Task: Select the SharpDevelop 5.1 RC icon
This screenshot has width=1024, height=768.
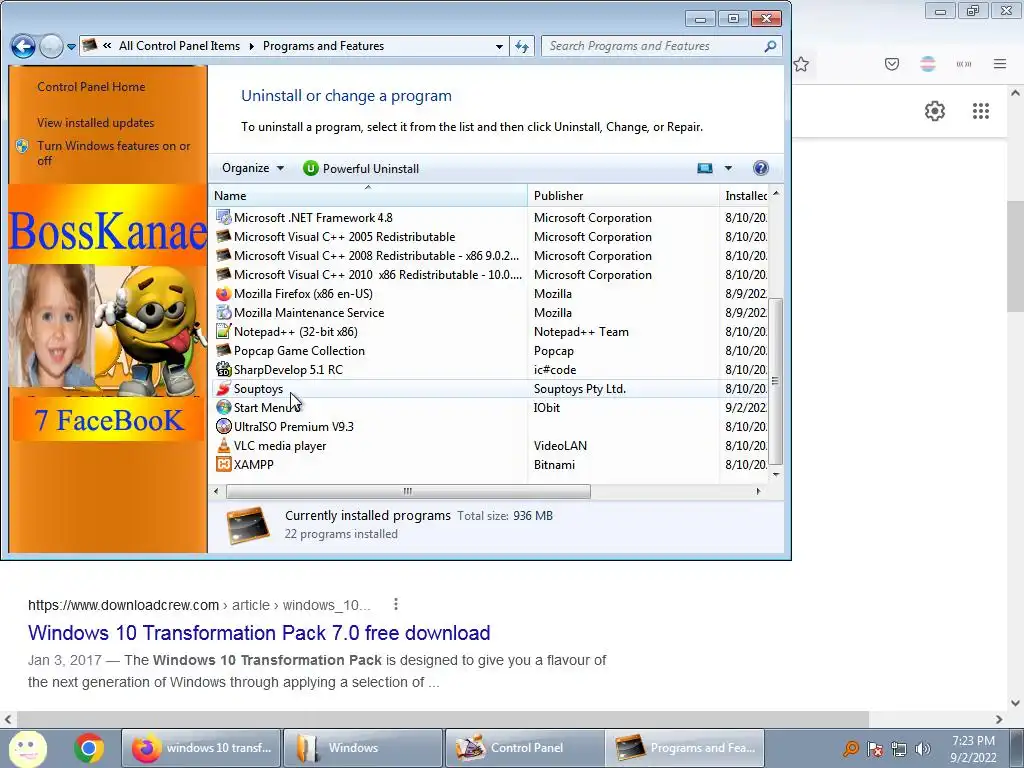Action: (x=223, y=370)
